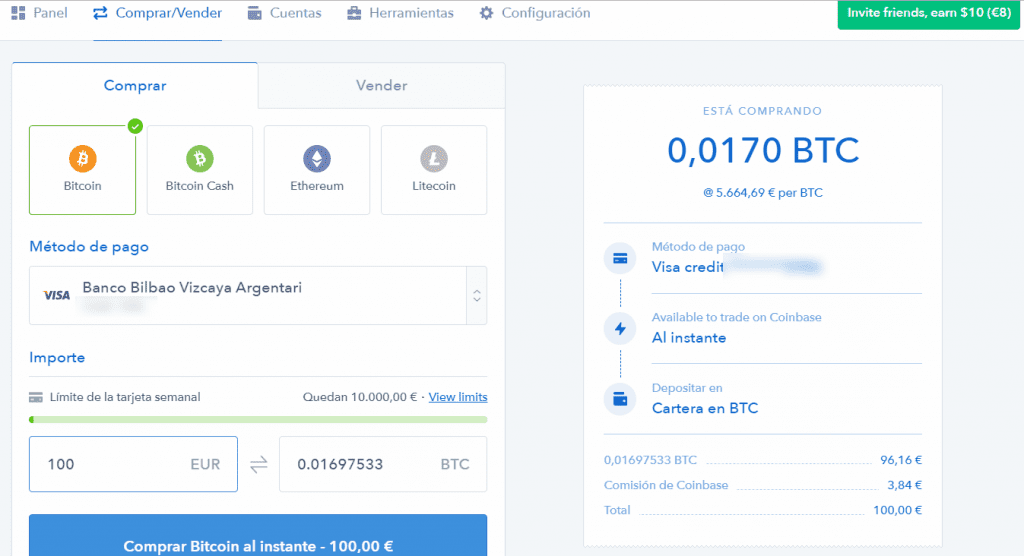The height and width of the screenshot is (556, 1024).
Task: Click the Ethereum diamond logo icon
Action: coord(317,159)
